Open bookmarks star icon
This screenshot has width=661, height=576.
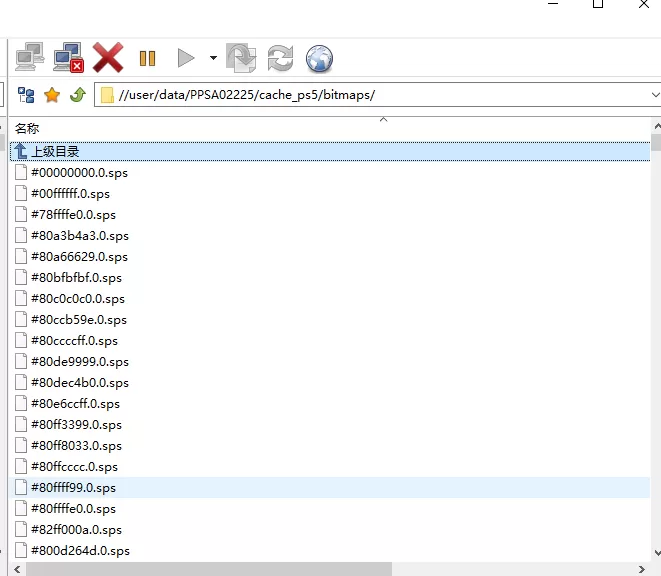(x=52, y=95)
